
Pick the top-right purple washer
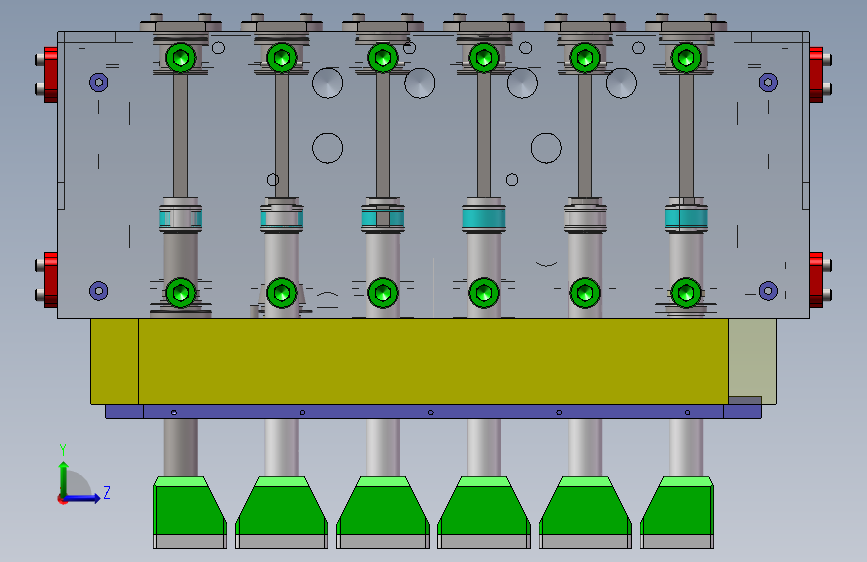(768, 82)
